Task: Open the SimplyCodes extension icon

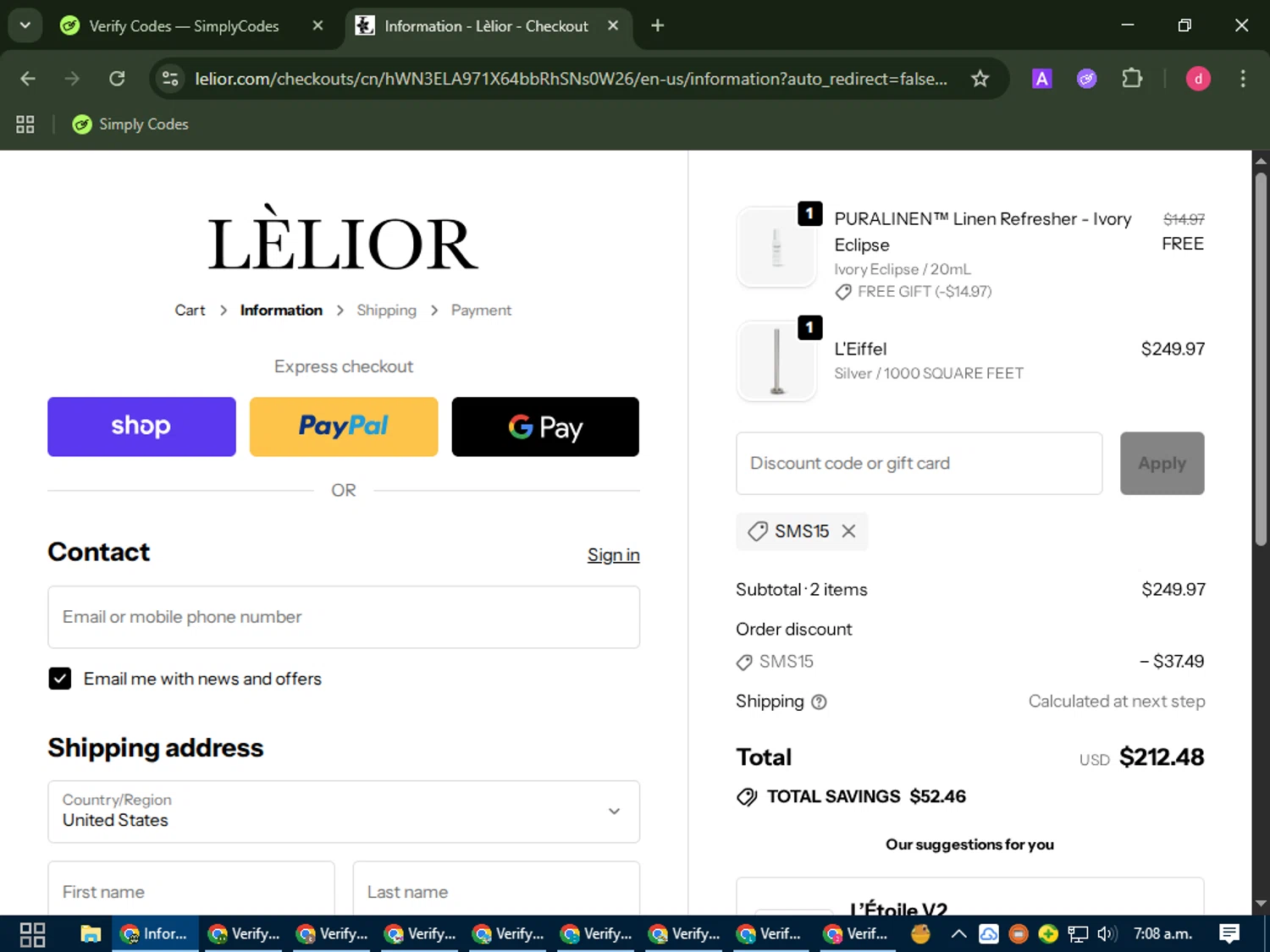Action: pos(1086,79)
